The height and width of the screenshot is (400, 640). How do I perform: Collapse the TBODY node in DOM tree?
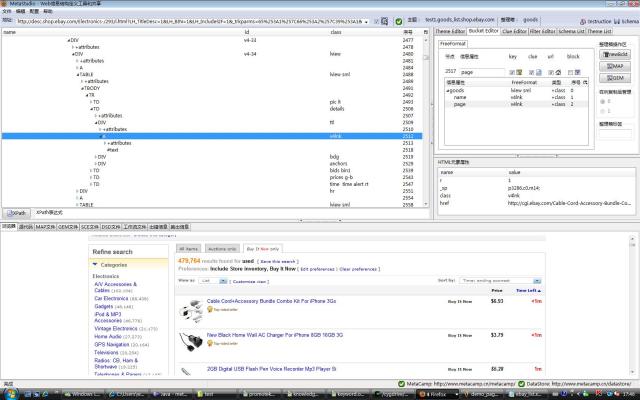coord(82,89)
